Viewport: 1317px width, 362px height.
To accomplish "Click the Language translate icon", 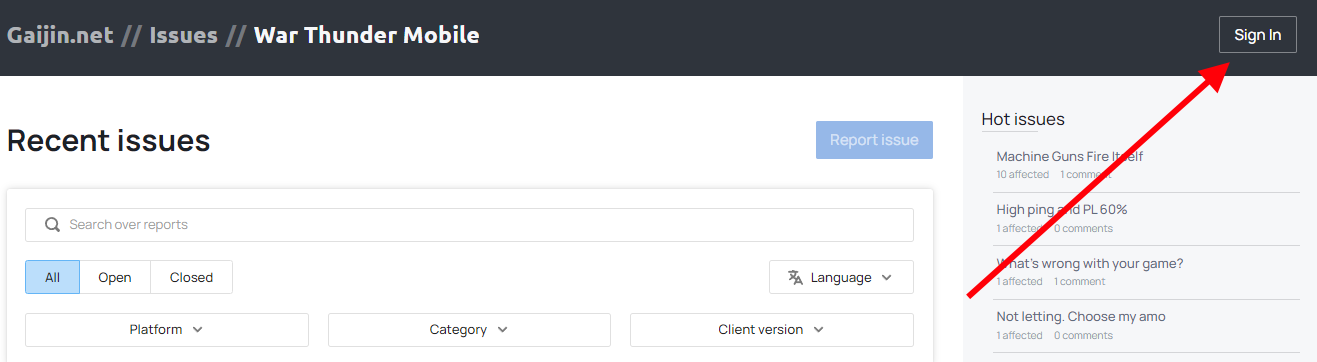I will point(795,277).
